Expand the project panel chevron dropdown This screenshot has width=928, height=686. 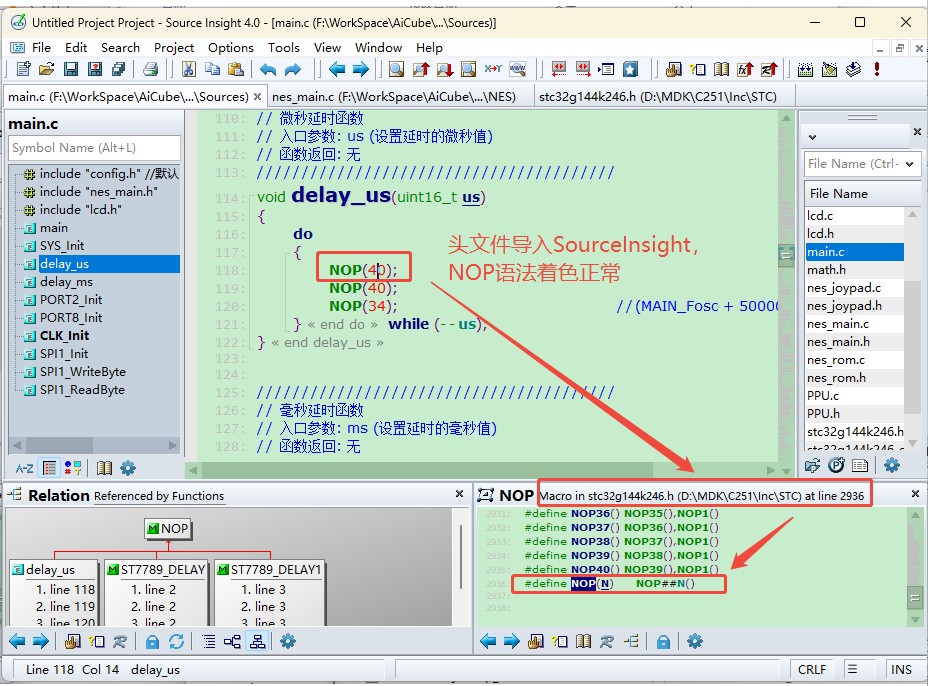[x=813, y=137]
